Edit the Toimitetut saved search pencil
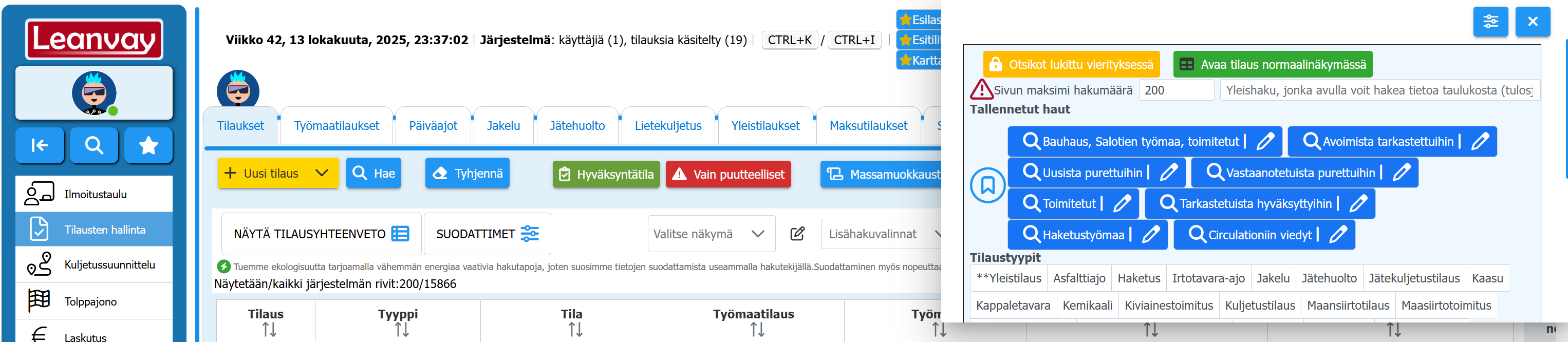 (x=1122, y=203)
